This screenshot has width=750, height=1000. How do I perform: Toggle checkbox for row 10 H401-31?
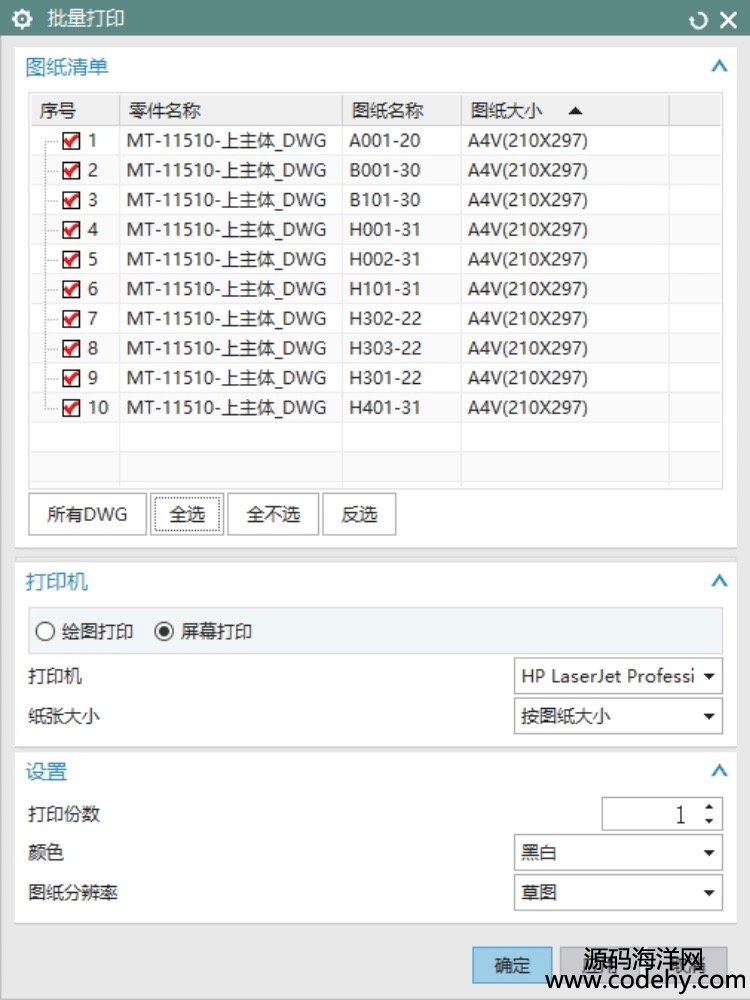[71, 408]
